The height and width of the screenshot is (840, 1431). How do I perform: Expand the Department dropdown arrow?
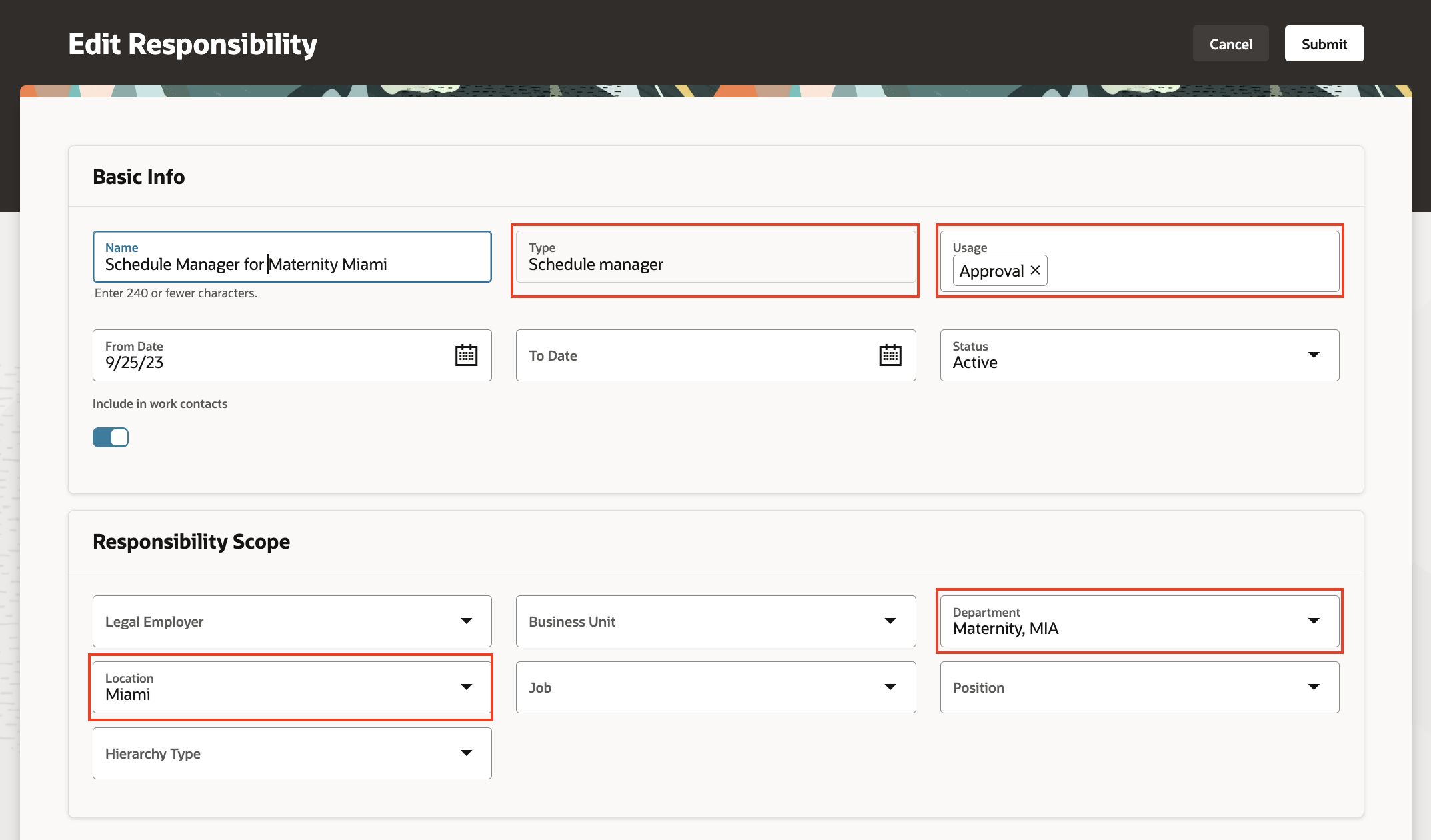point(1313,621)
